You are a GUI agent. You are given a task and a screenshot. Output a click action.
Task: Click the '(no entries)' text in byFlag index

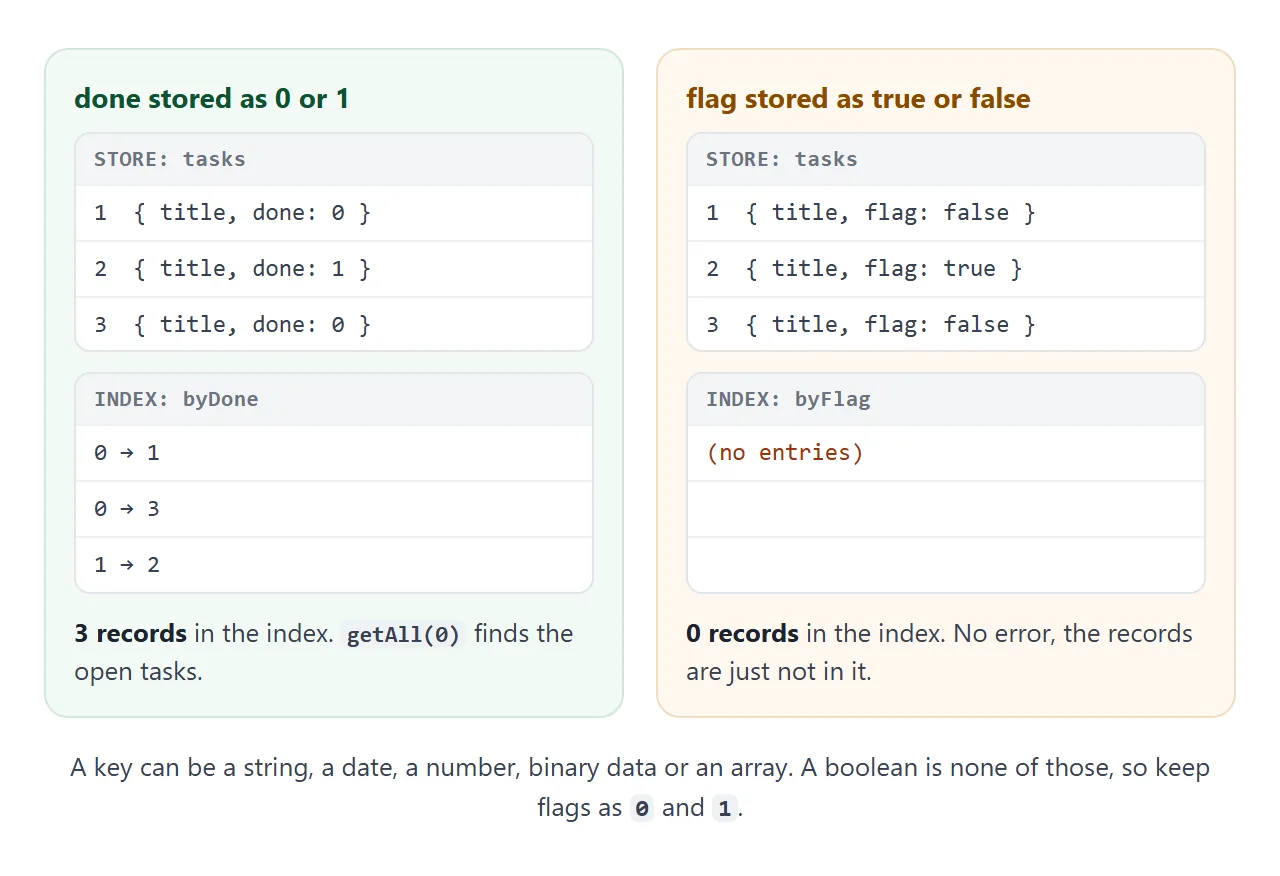coord(785,453)
